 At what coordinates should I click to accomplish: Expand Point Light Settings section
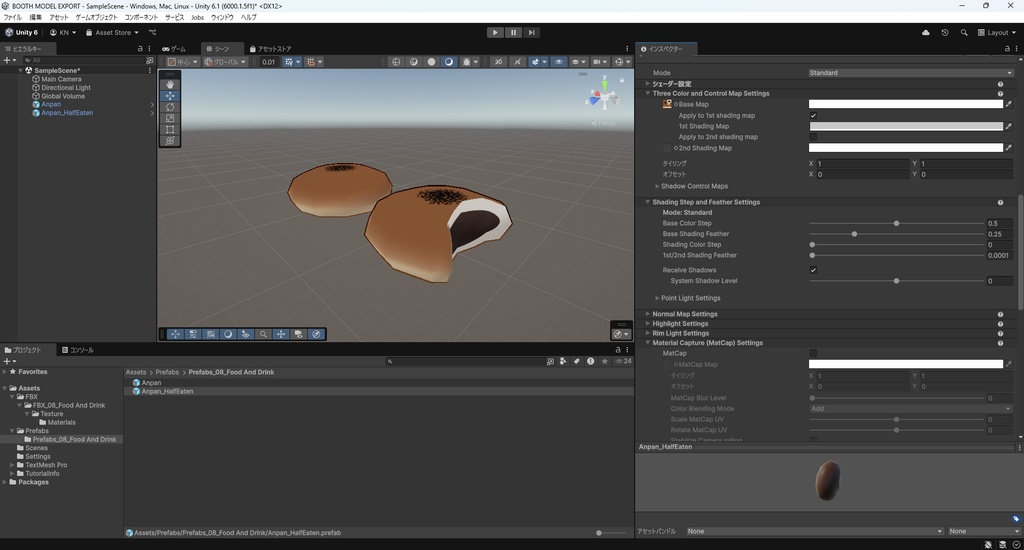(x=657, y=299)
